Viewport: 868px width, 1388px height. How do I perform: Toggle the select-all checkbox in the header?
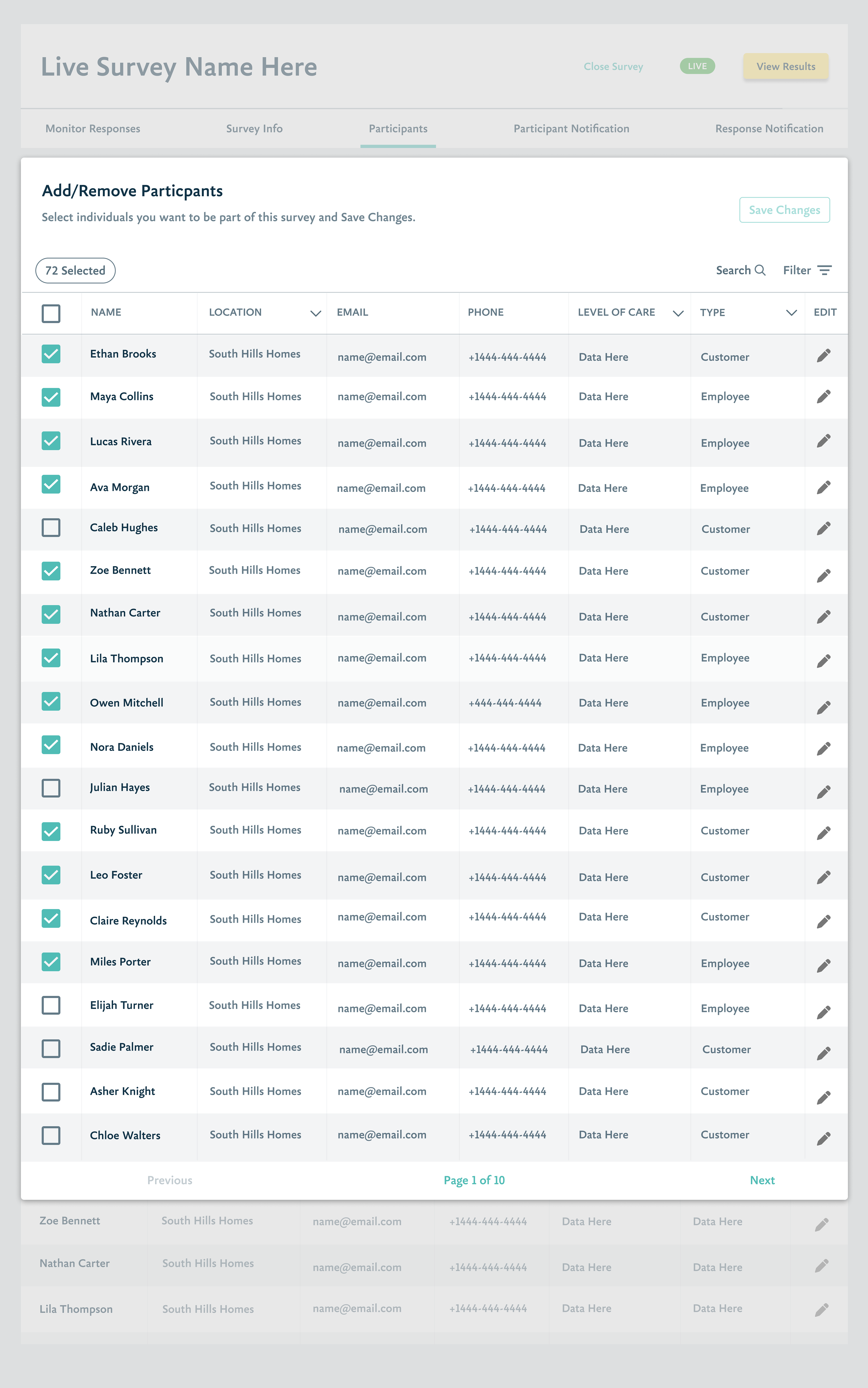click(51, 313)
